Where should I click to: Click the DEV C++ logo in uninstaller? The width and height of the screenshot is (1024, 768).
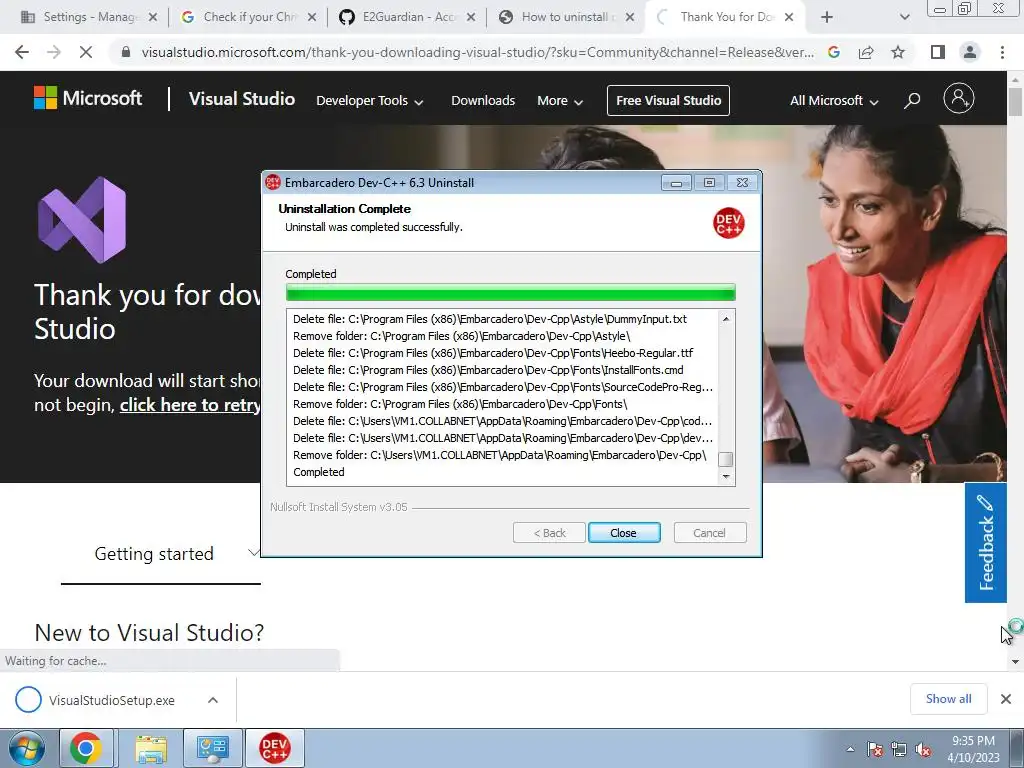click(728, 223)
